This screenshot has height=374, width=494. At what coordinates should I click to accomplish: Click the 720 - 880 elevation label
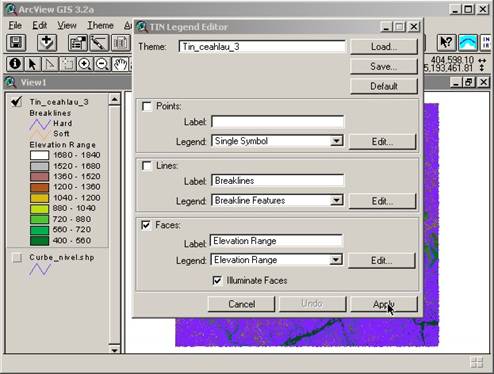72,219
